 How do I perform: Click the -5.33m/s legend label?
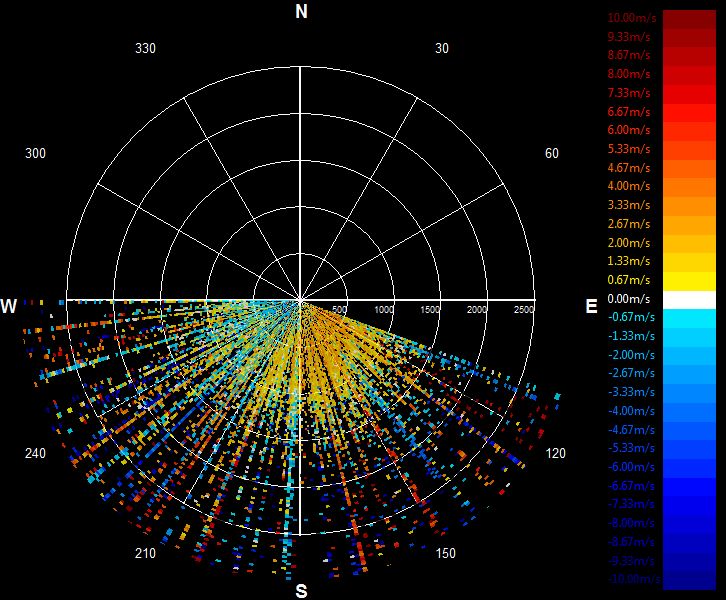[x=631, y=448]
